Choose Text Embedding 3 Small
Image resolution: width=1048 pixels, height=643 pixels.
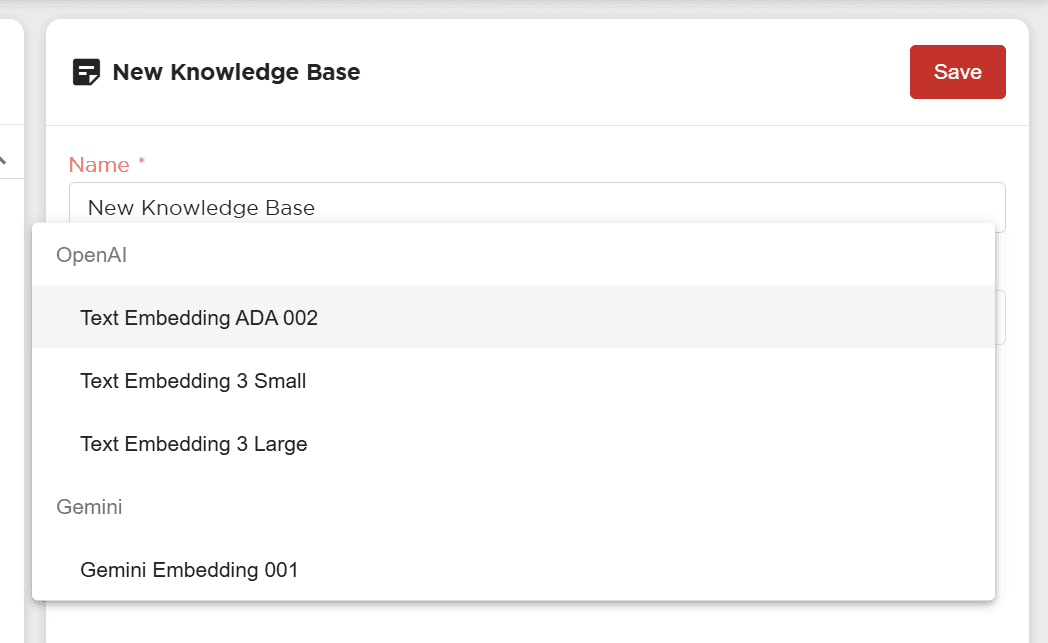pyautogui.click(x=513, y=380)
